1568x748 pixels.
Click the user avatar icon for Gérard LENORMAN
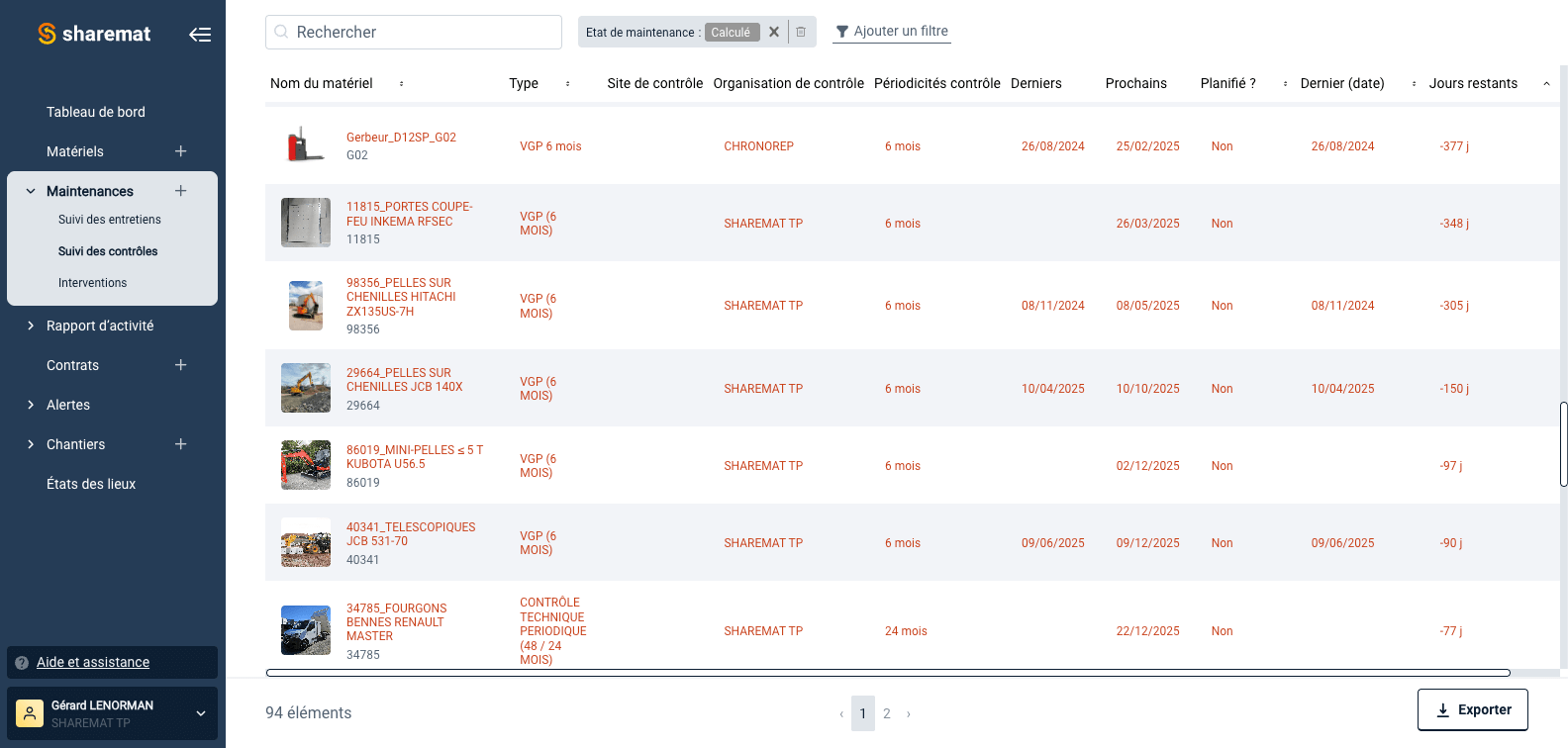coord(30,713)
